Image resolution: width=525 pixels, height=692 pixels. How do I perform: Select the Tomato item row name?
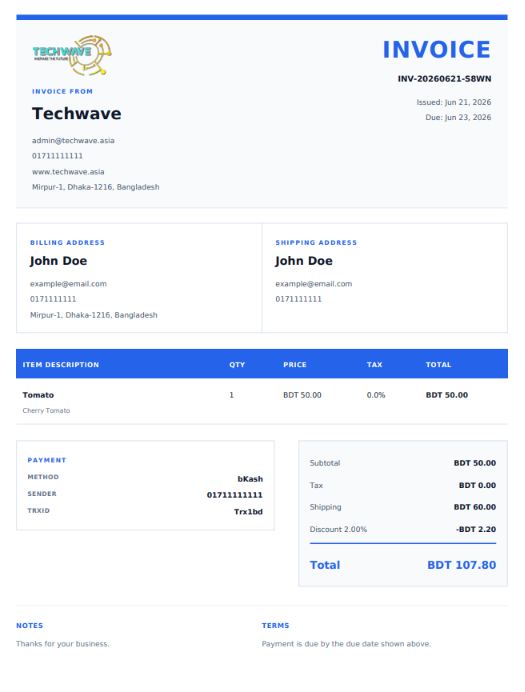pyautogui.click(x=38, y=395)
